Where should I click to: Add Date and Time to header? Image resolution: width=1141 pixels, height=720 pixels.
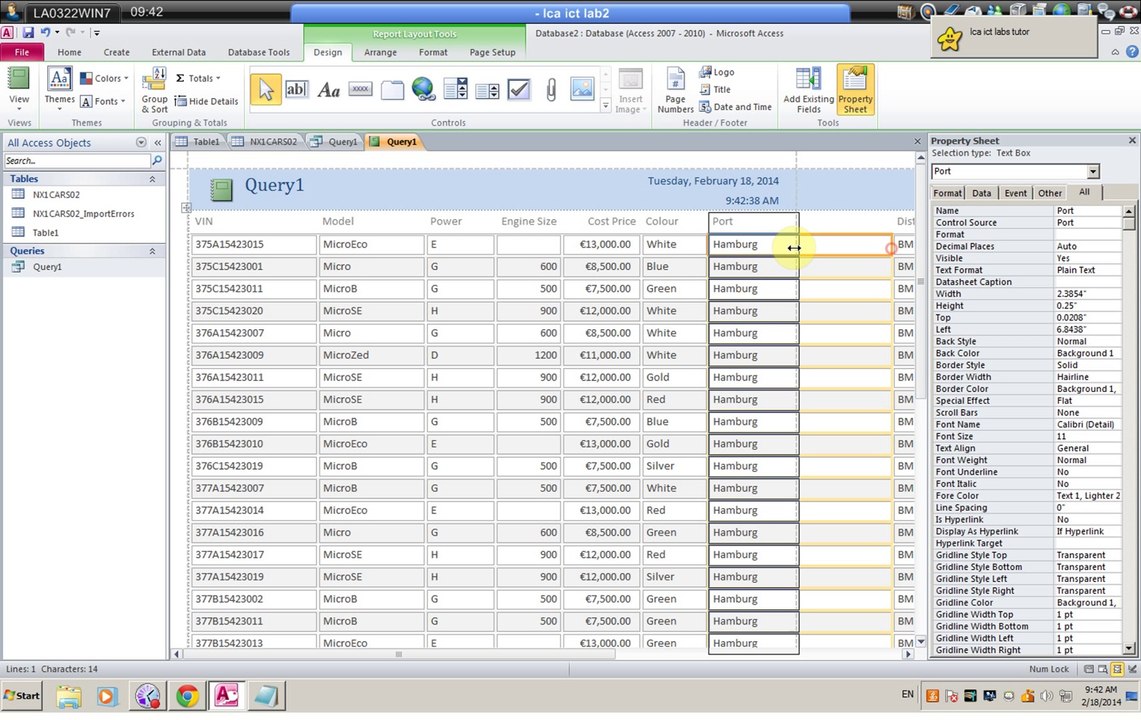[x=736, y=107]
